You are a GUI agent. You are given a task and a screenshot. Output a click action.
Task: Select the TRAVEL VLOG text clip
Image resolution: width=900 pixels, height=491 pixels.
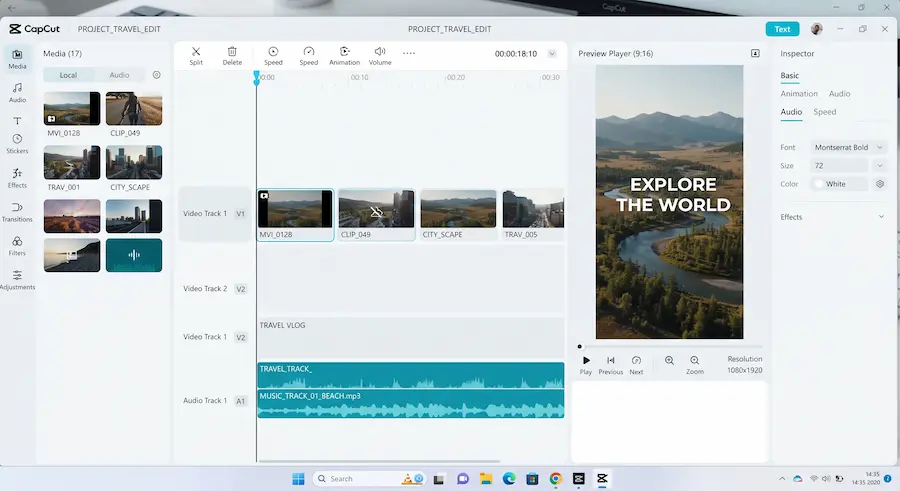point(411,338)
